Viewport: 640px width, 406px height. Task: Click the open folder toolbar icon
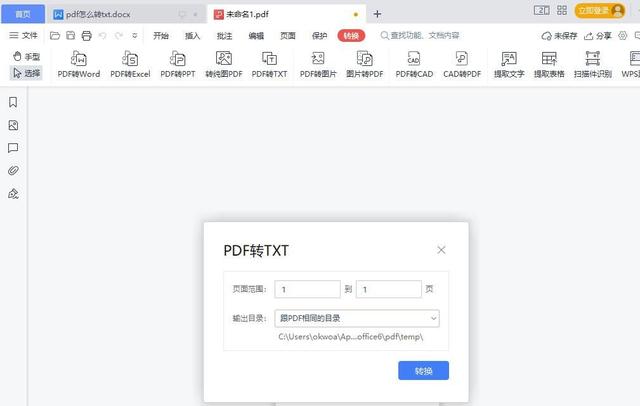click(x=55, y=36)
